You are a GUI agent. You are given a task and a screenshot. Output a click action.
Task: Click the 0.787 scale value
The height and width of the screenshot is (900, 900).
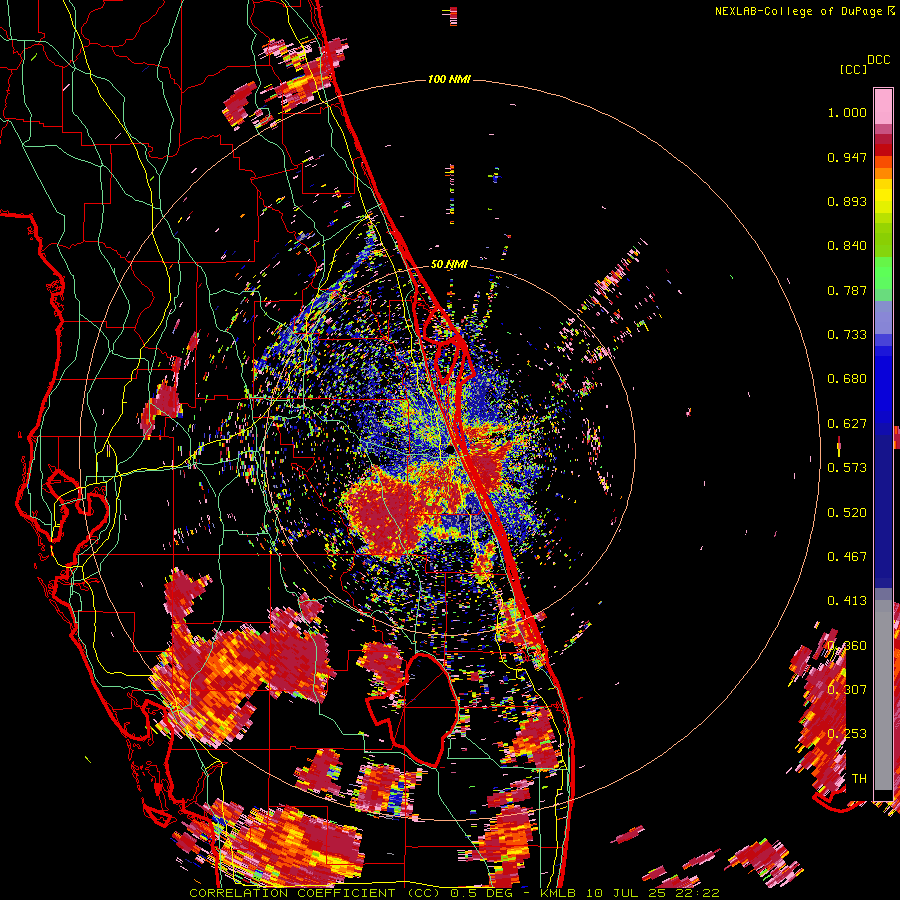(847, 290)
